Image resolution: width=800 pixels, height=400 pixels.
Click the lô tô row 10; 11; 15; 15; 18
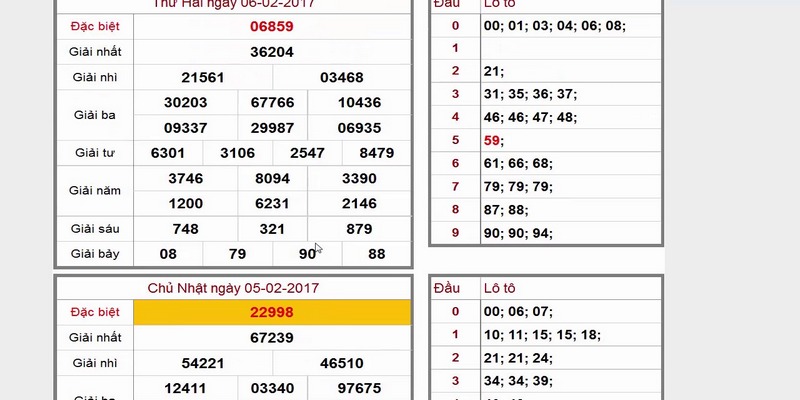[540, 334]
